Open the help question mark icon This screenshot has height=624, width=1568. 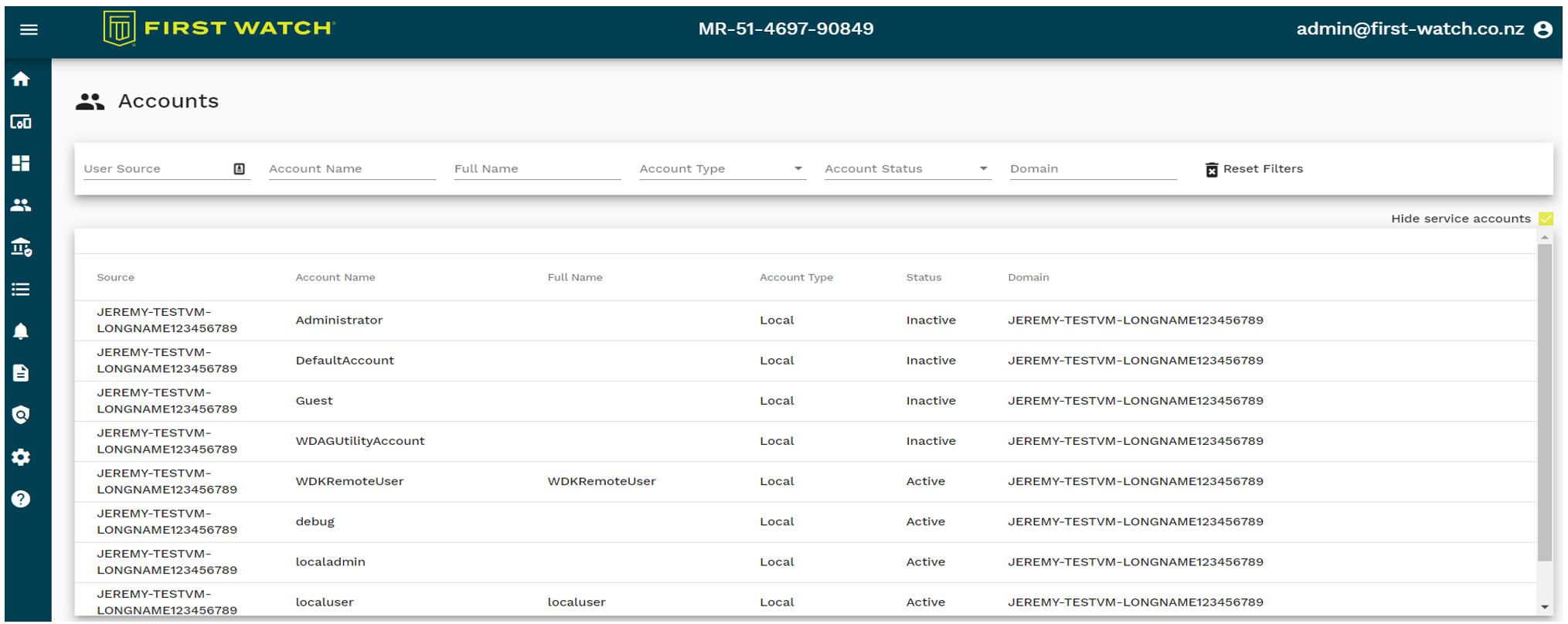coord(21,499)
